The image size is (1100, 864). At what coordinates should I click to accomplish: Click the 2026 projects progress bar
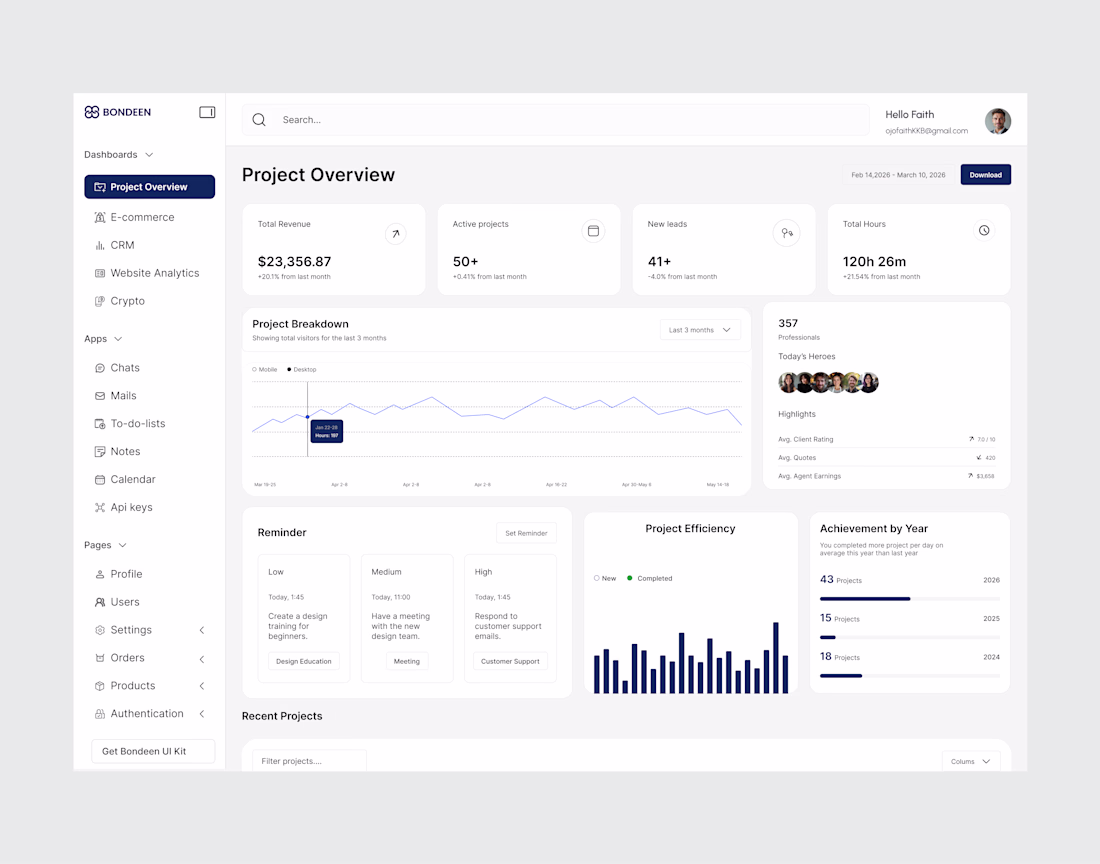click(910, 599)
